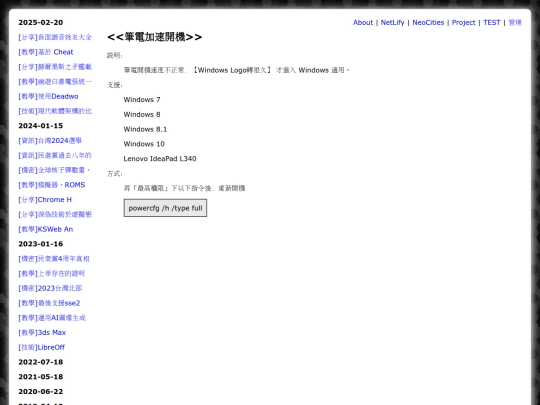Open the [分享]深偽技術於虛擬戀 article
The image size is (540, 405).
click(55, 215)
